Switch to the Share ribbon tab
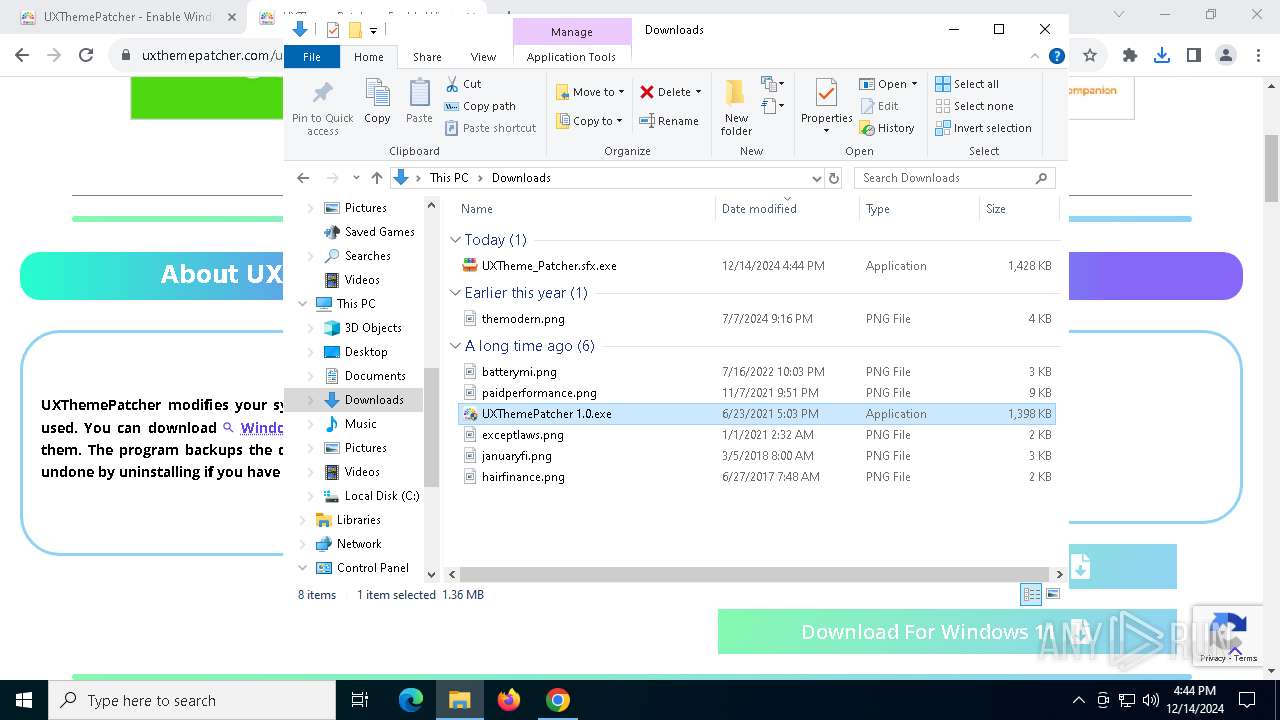Screen dimensions: 1280x720 click(427, 57)
